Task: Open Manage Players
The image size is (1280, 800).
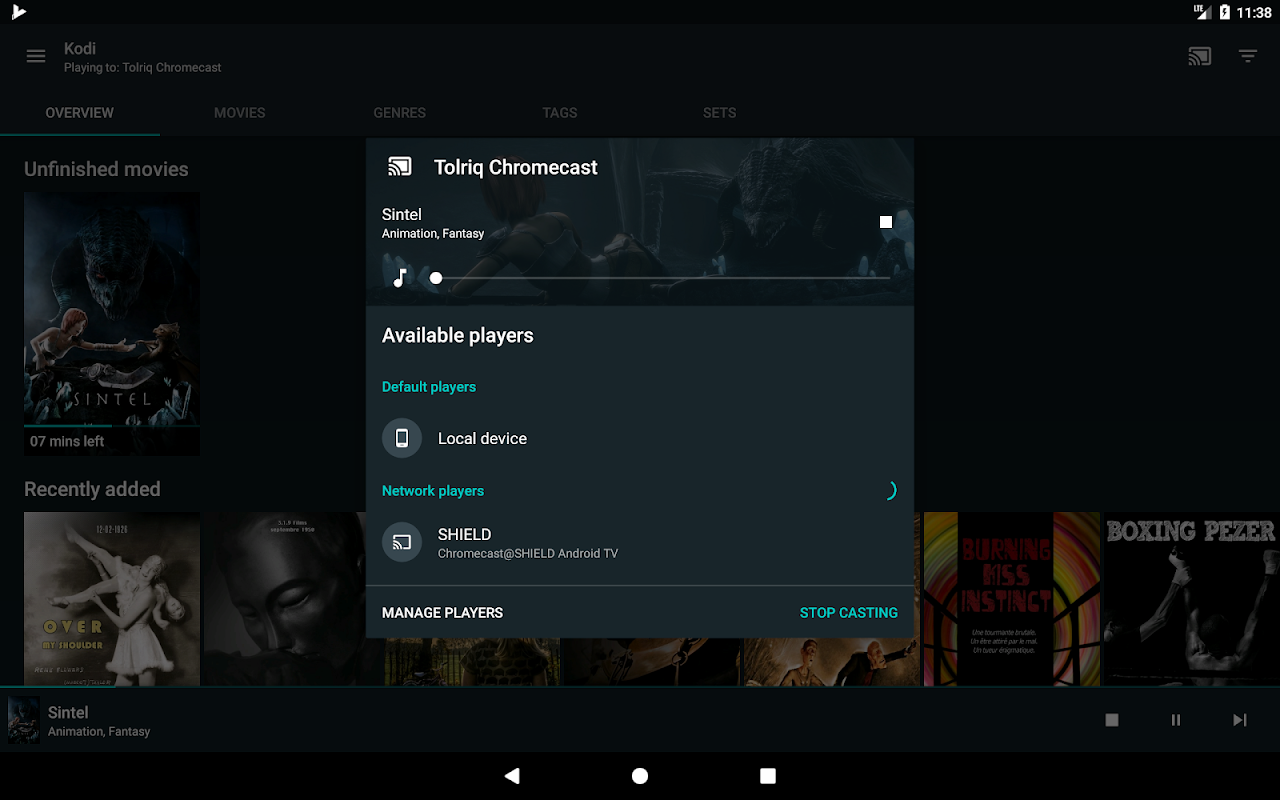Action: [442, 612]
